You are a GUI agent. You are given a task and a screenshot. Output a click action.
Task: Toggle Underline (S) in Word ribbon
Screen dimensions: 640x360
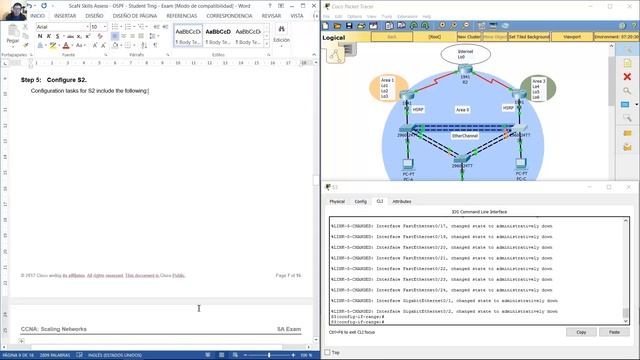(58, 36)
